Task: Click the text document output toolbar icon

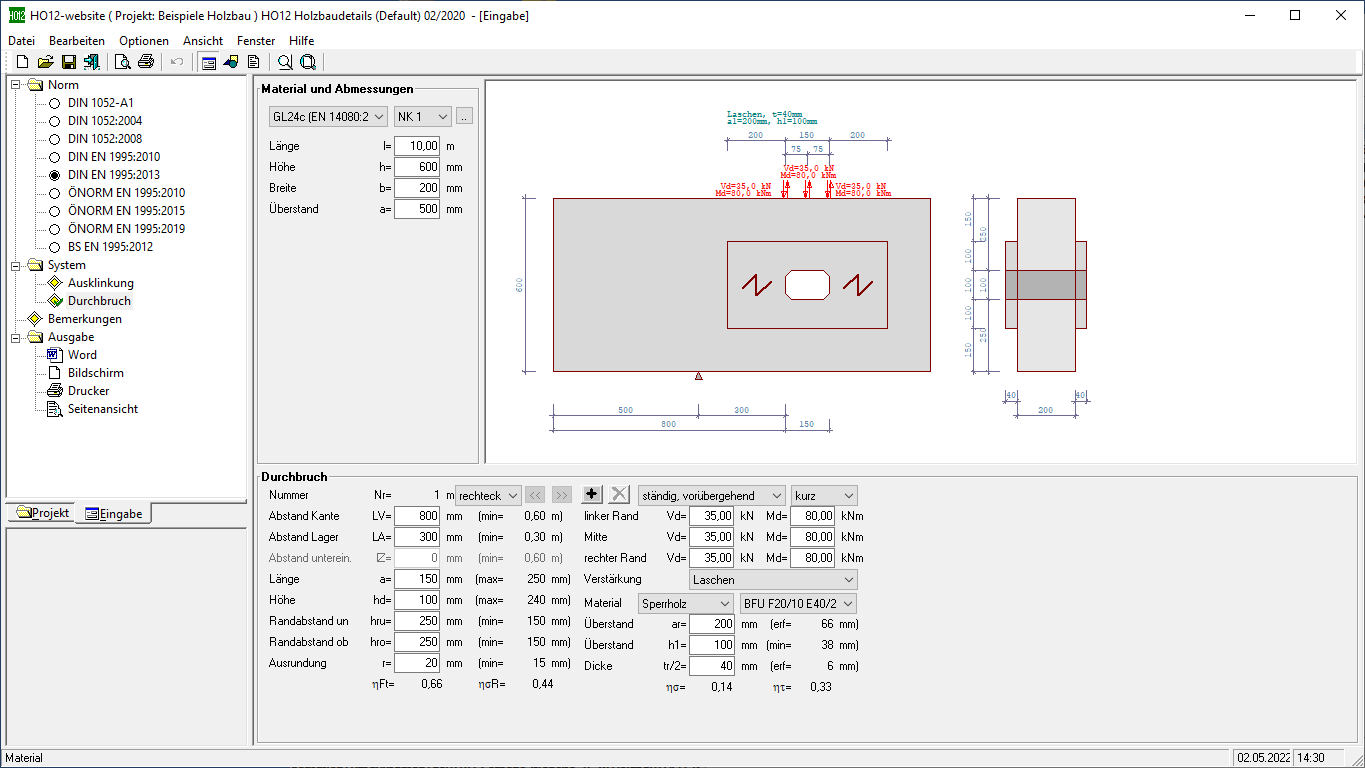Action: click(x=253, y=62)
